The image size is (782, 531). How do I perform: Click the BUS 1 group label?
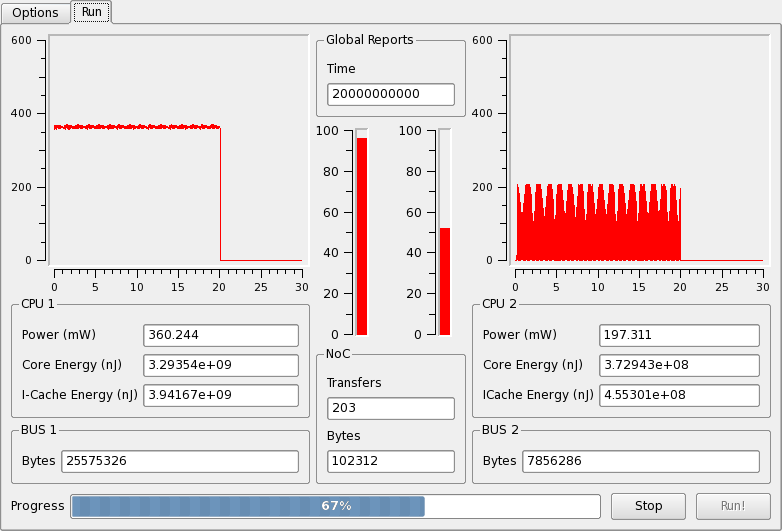pyautogui.click(x=38, y=430)
